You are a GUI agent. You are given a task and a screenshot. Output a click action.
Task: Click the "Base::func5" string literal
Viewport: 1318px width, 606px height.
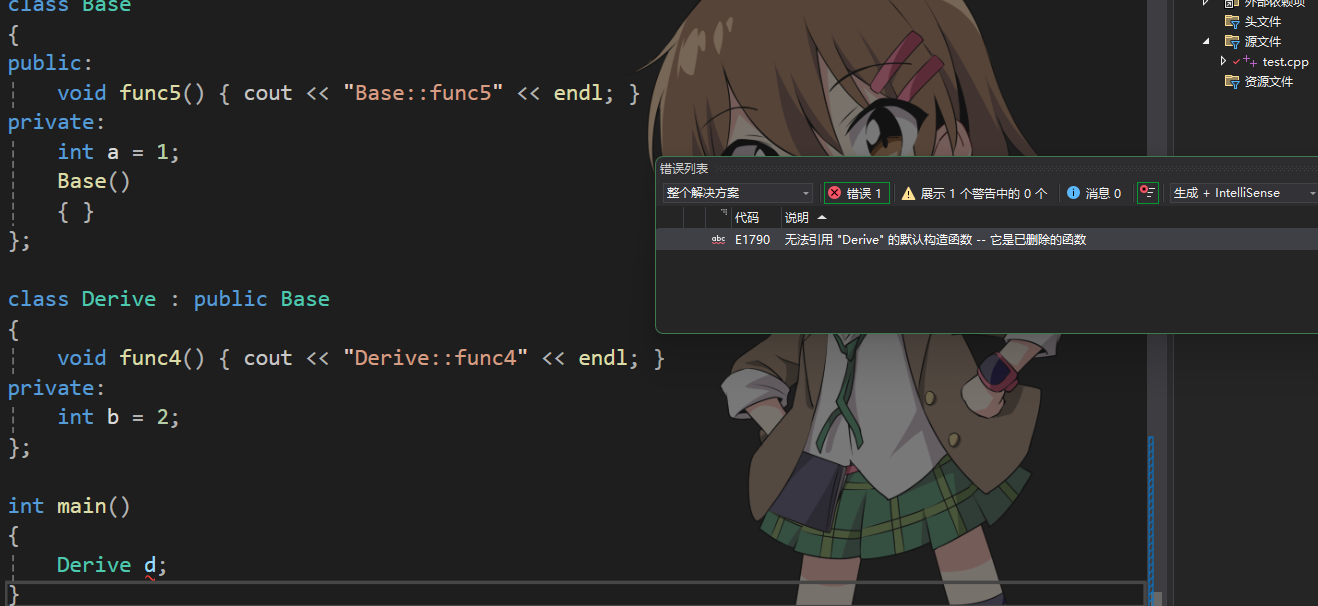click(x=423, y=93)
